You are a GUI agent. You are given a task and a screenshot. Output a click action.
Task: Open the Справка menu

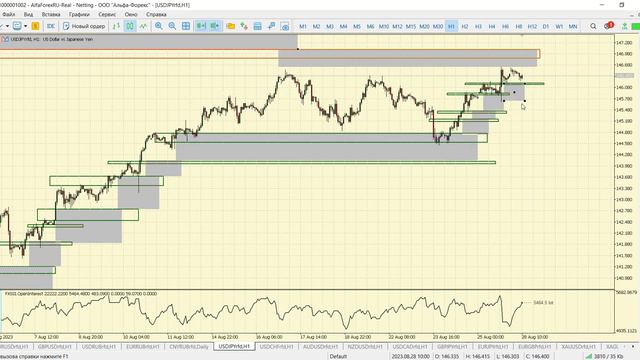coord(156,14)
